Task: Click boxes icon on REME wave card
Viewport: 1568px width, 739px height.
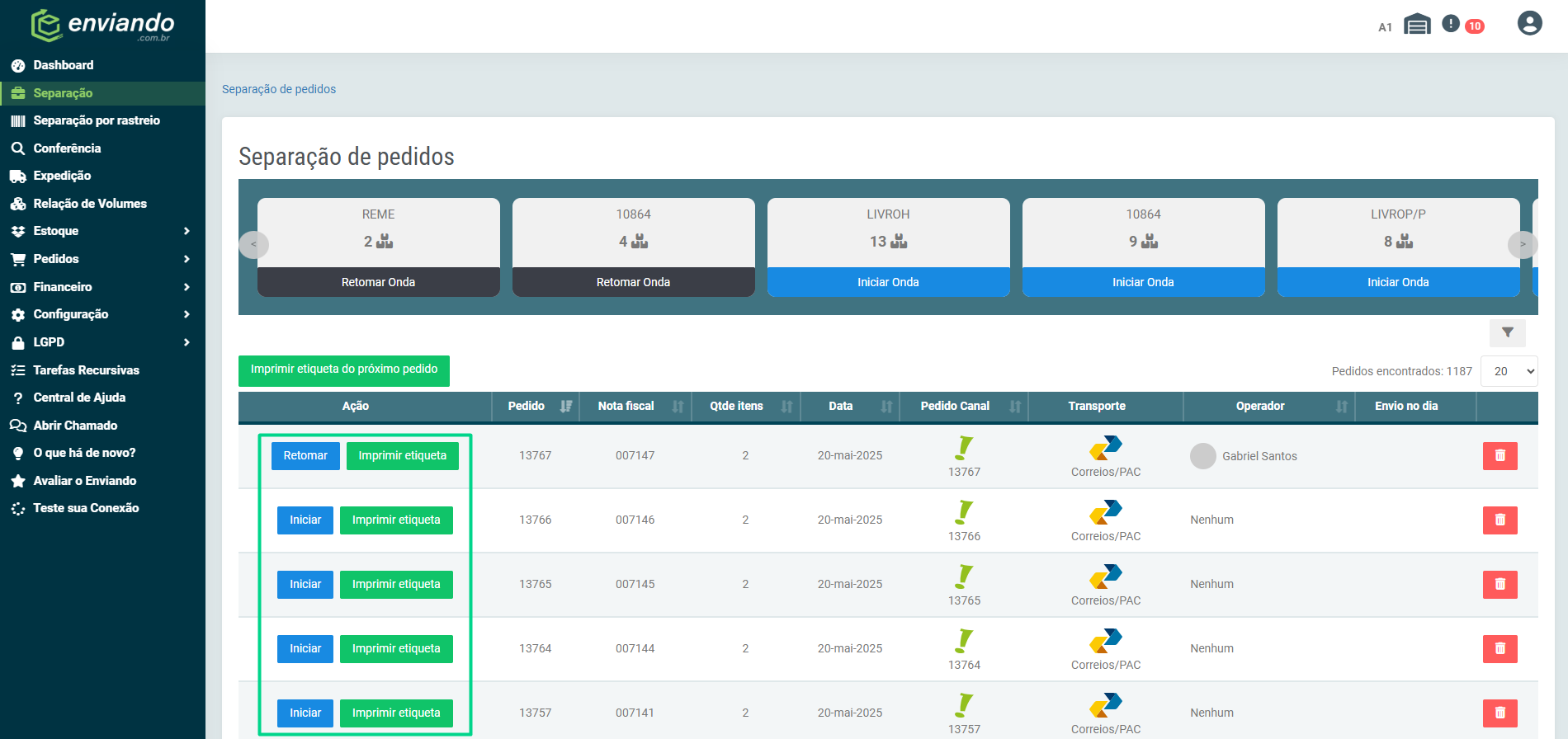Action: click(385, 242)
